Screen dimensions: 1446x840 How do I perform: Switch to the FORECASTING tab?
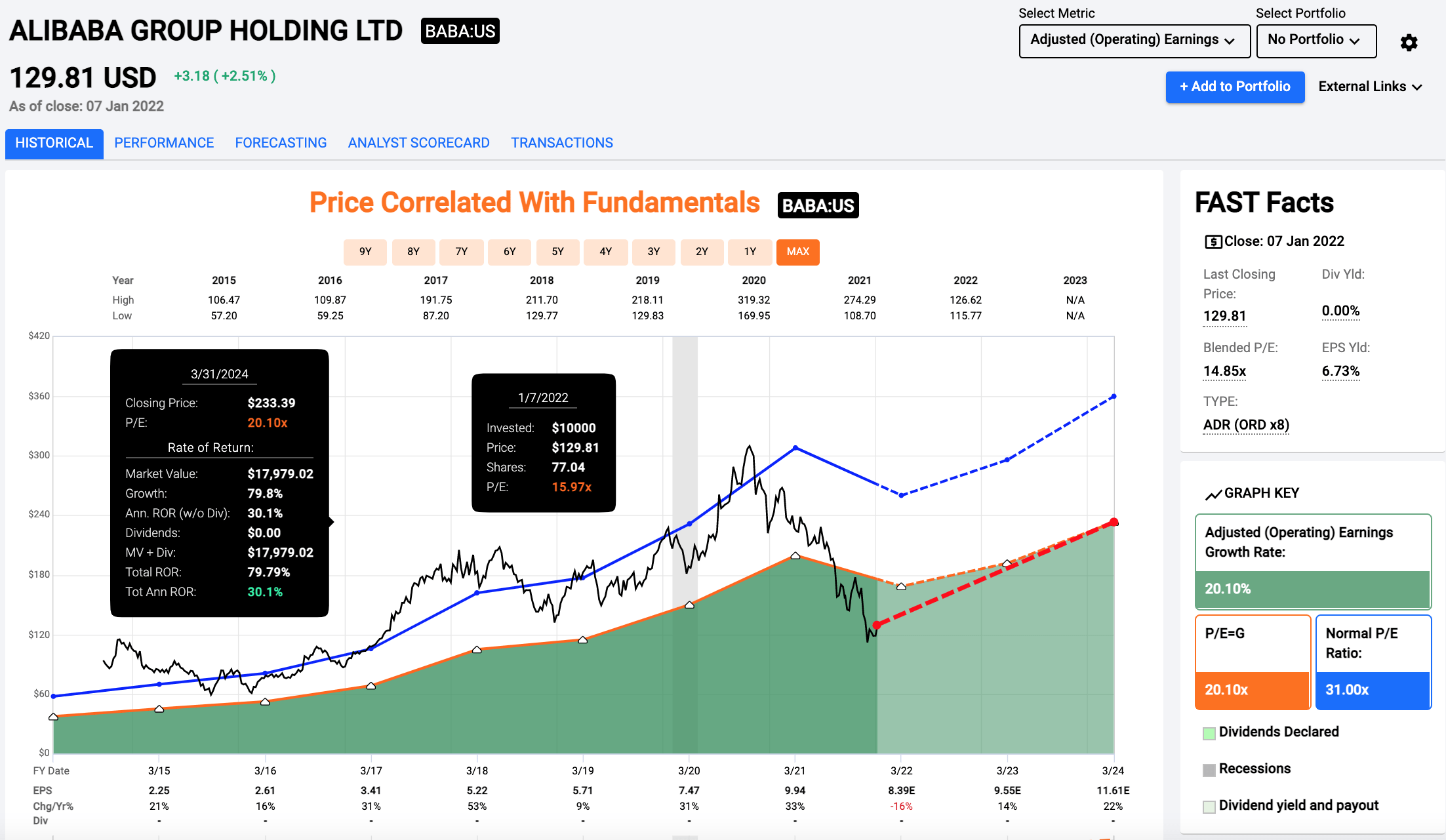(281, 142)
